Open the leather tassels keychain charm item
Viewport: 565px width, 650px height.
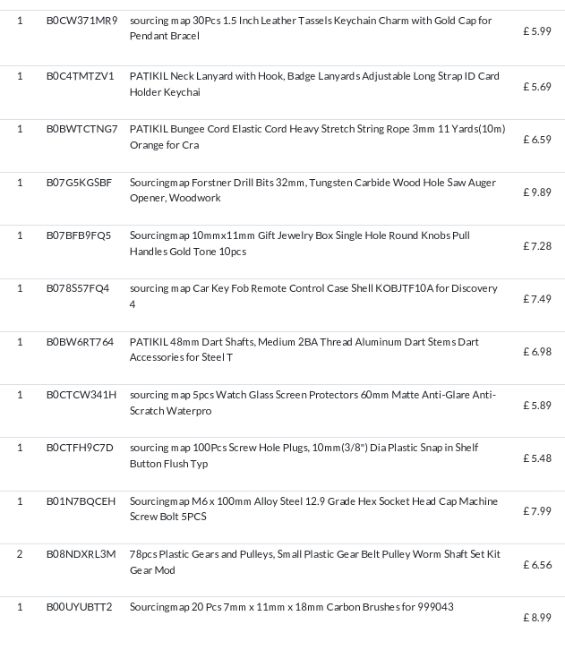click(x=310, y=28)
